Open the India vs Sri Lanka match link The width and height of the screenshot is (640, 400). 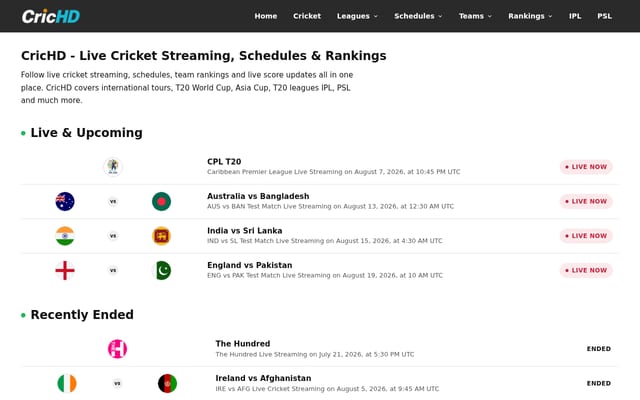coord(244,231)
